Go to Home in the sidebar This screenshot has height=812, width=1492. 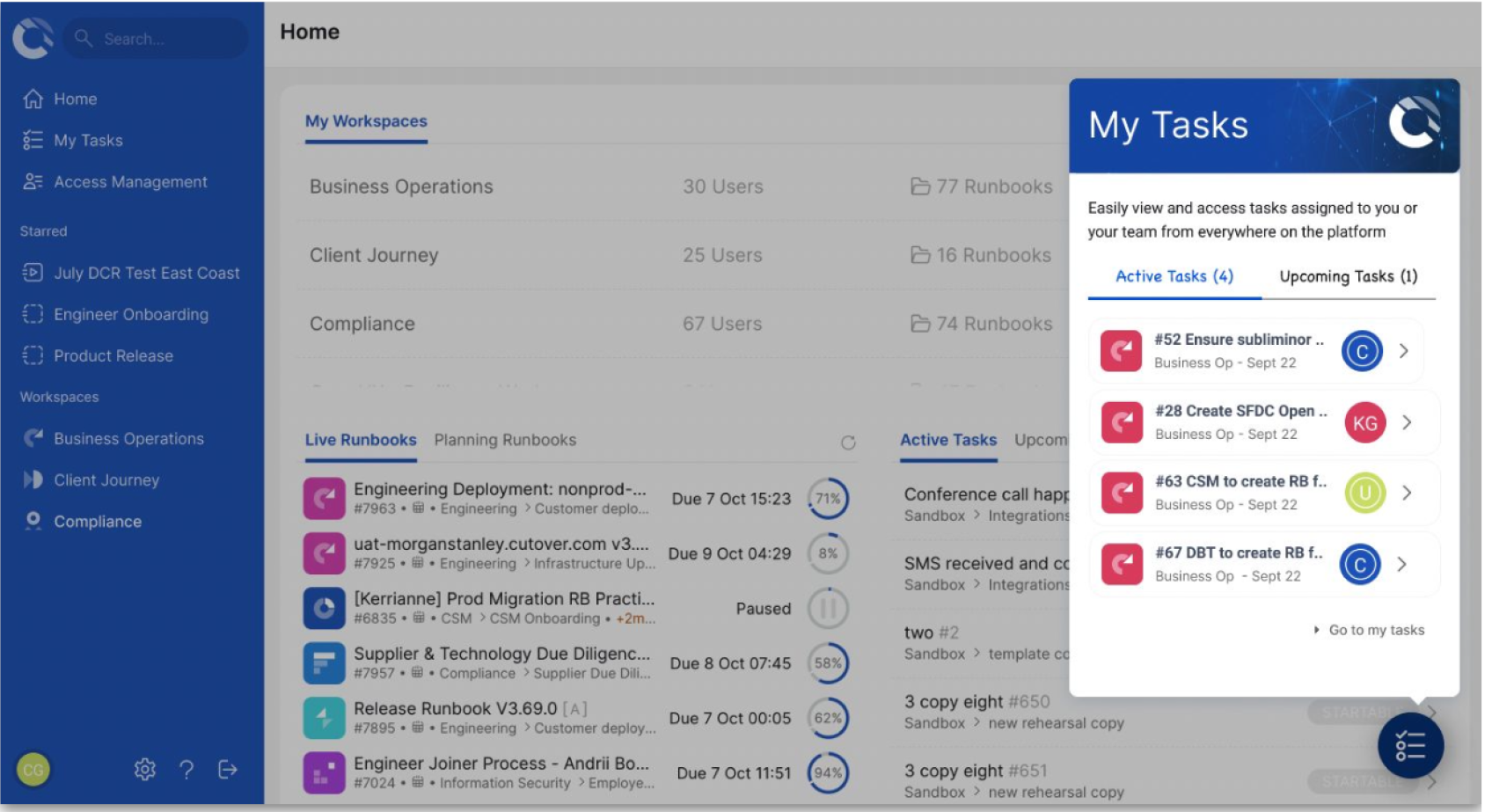[76, 99]
